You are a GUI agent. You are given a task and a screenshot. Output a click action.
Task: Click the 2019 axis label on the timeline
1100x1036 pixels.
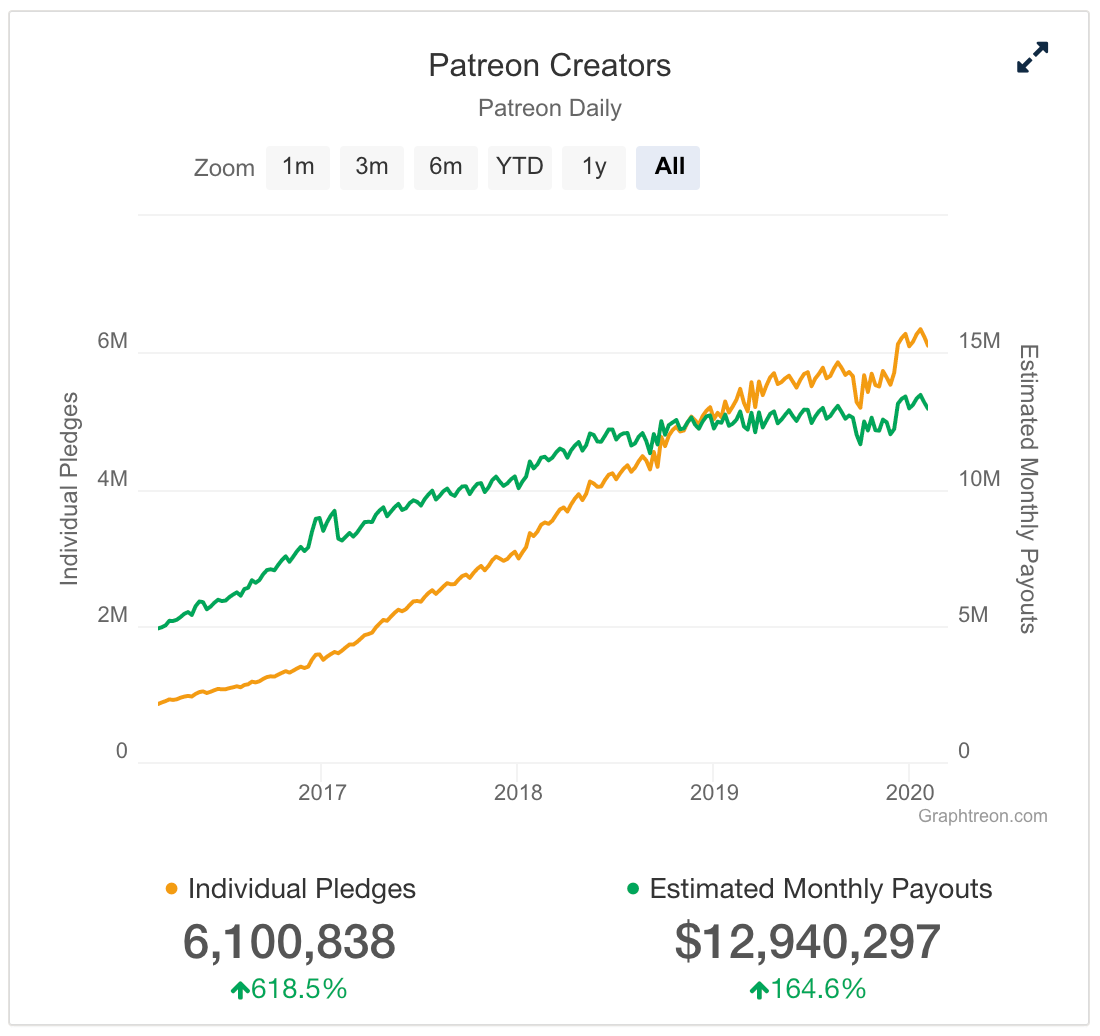pos(712,791)
